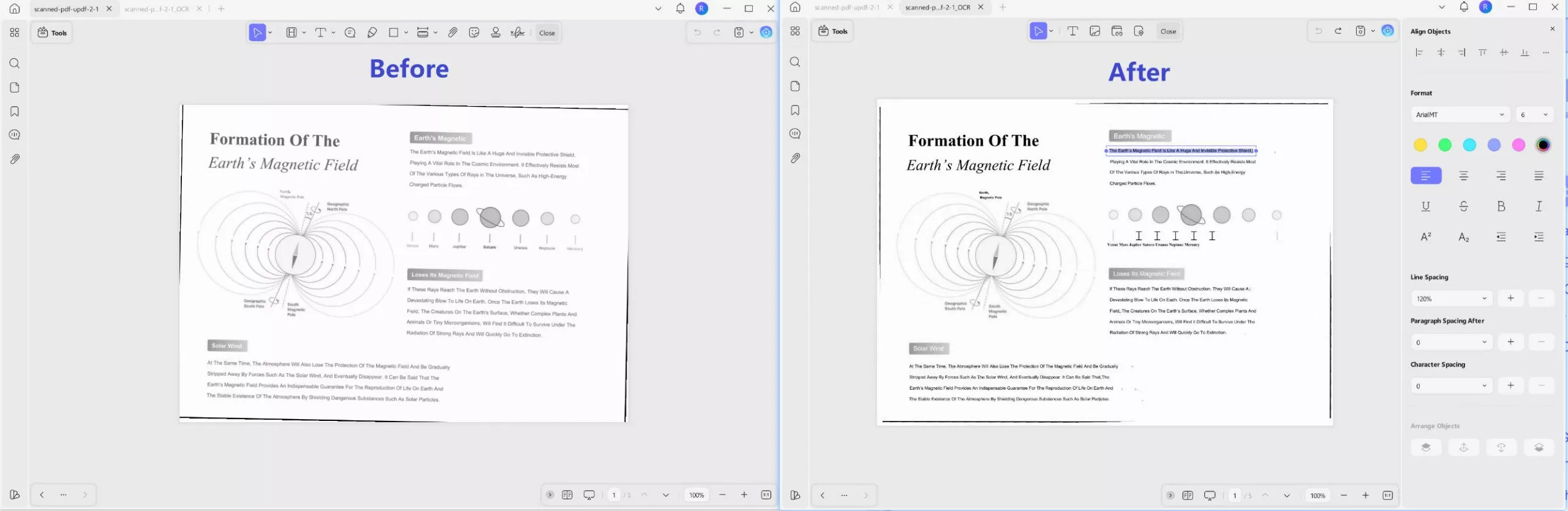Toggle bold text formatting
The image size is (1568, 511).
click(1501, 206)
